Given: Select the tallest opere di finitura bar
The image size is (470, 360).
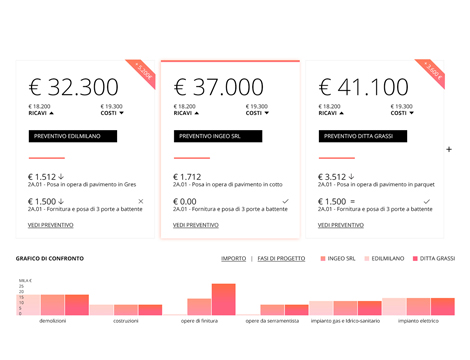Looking at the screenshot, I should click(x=224, y=299).
